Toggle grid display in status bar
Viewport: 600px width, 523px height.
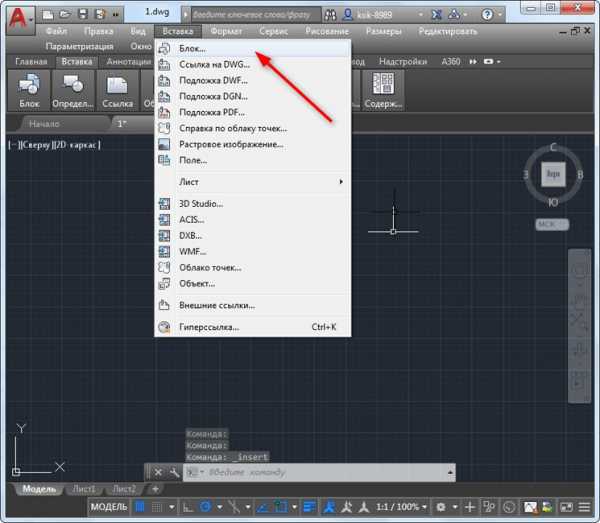140,507
